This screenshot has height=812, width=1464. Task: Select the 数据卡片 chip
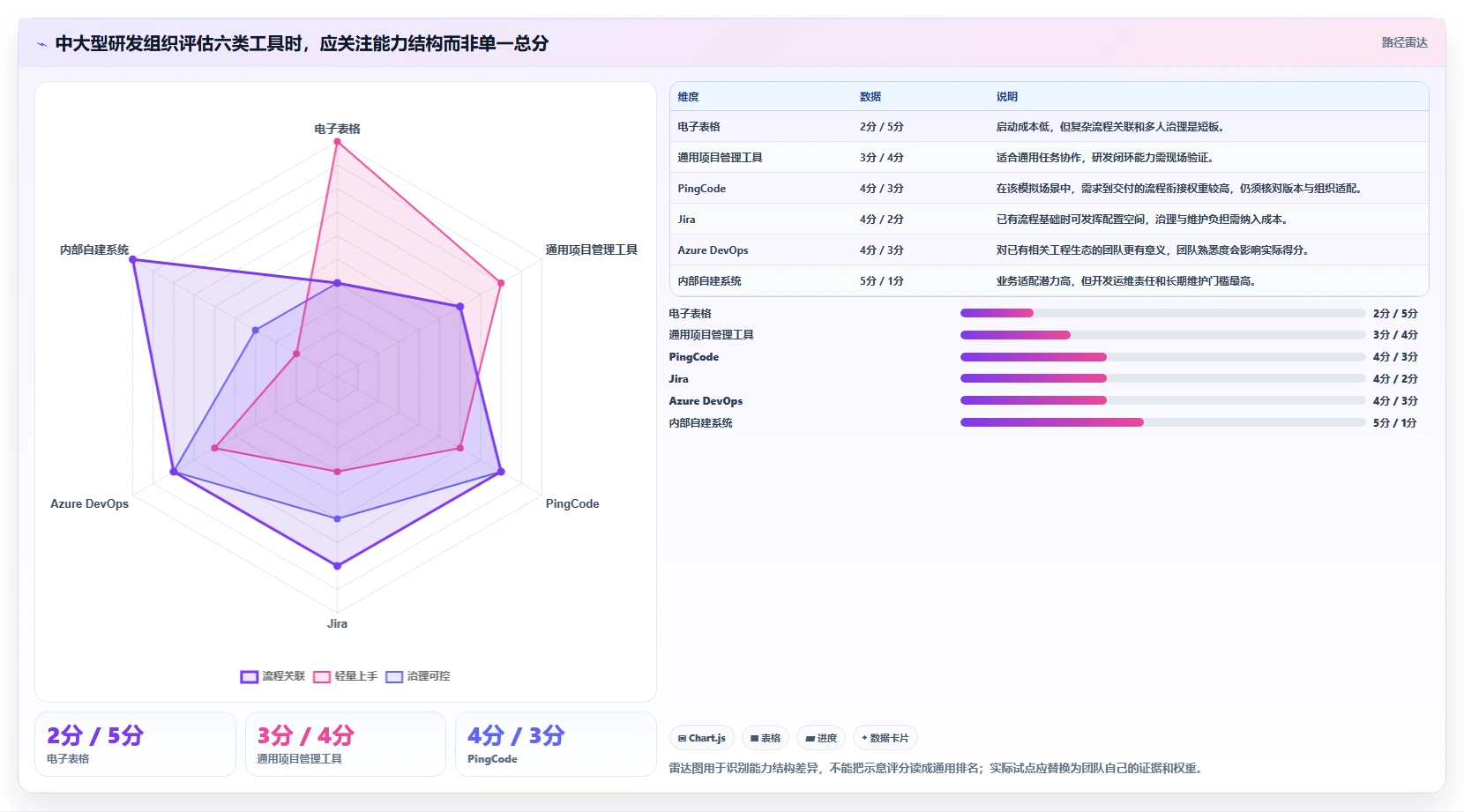pos(885,738)
